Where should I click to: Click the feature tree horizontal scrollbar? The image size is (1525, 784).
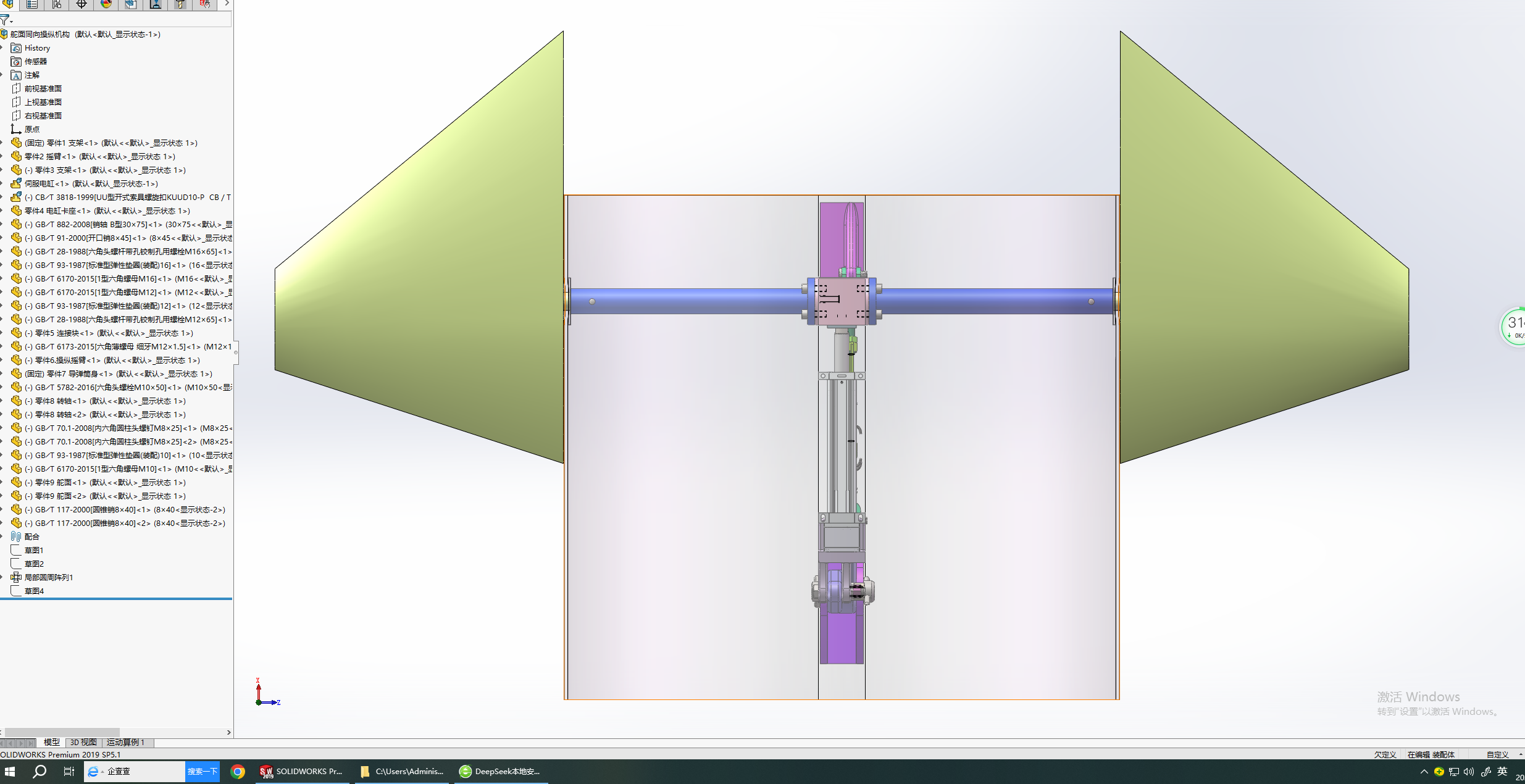pyautogui.click(x=62, y=732)
